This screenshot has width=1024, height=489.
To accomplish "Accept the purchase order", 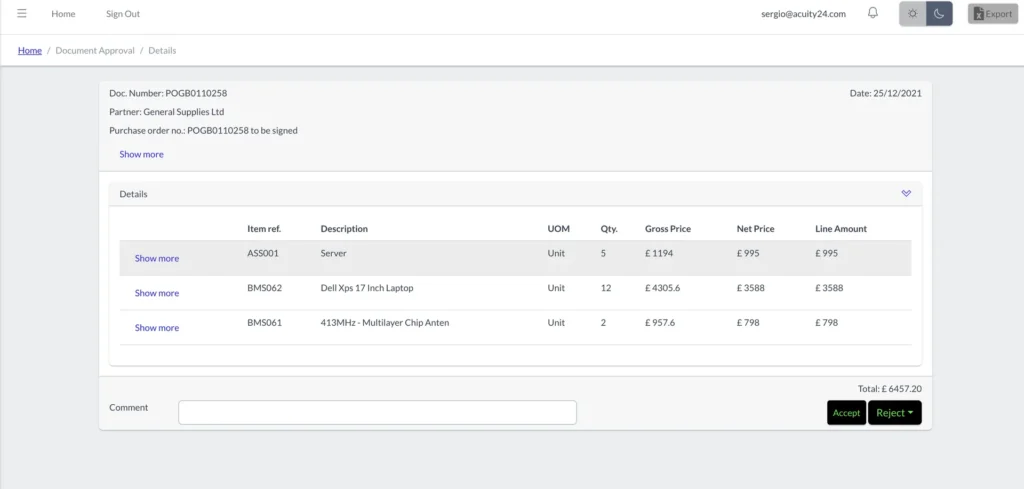I will click(x=846, y=413).
